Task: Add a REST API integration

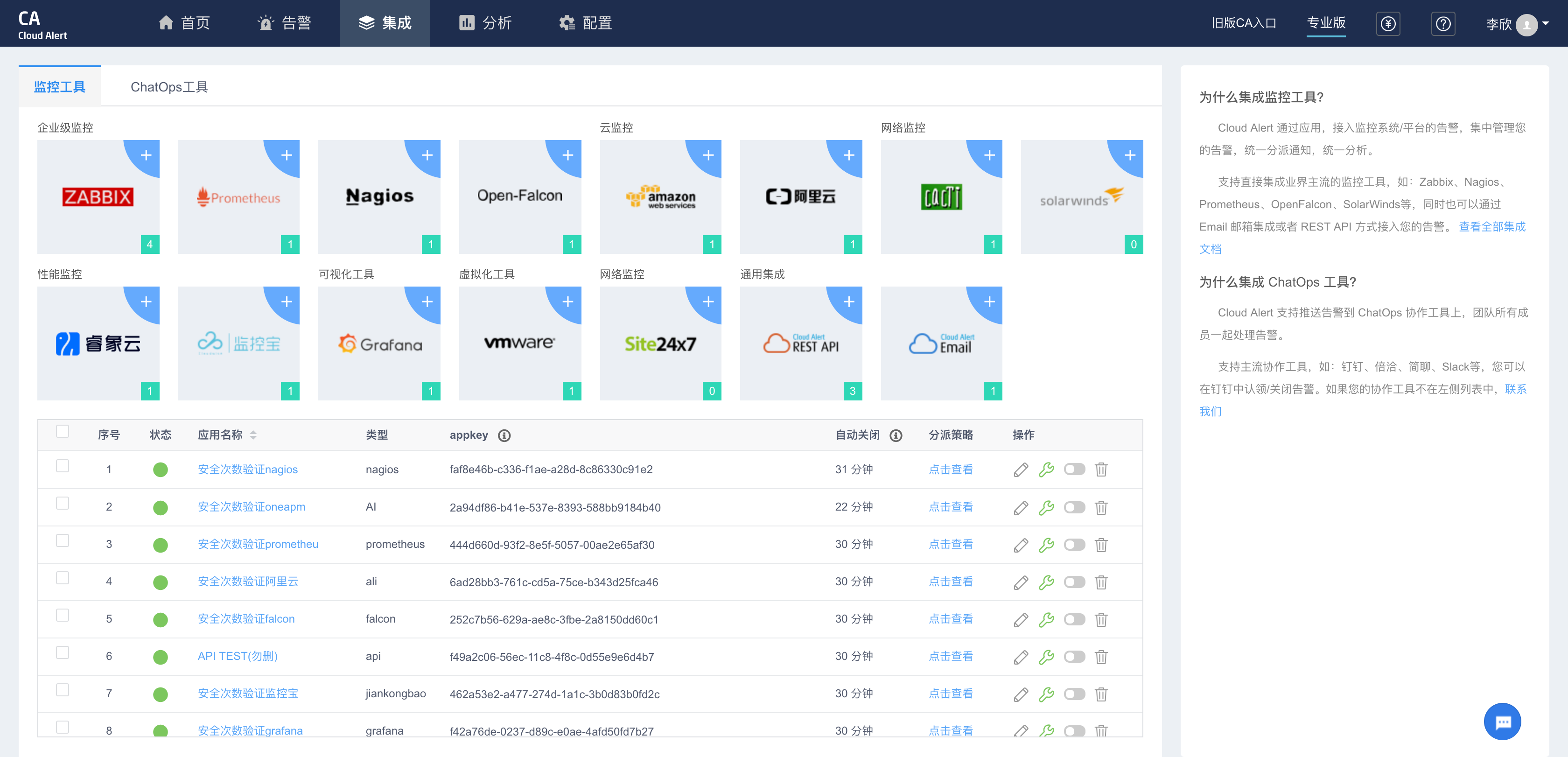Action: tap(849, 302)
